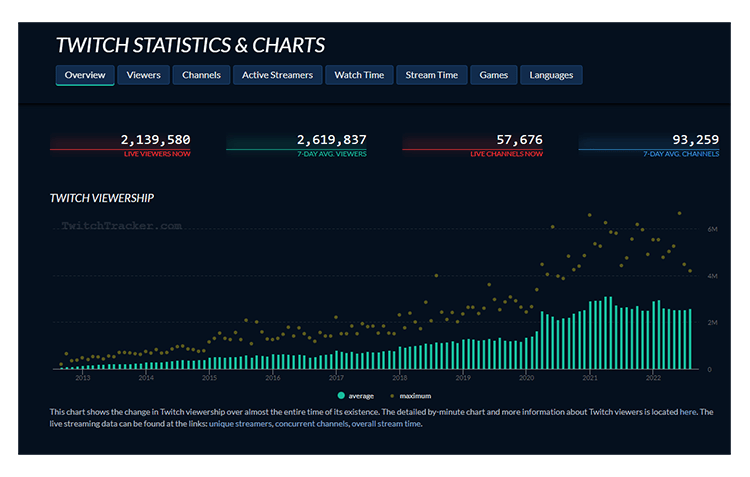The height and width of the screenshot is (477, 750).
Task: Click the 'here' link in chart description
Action: [688, 412]
